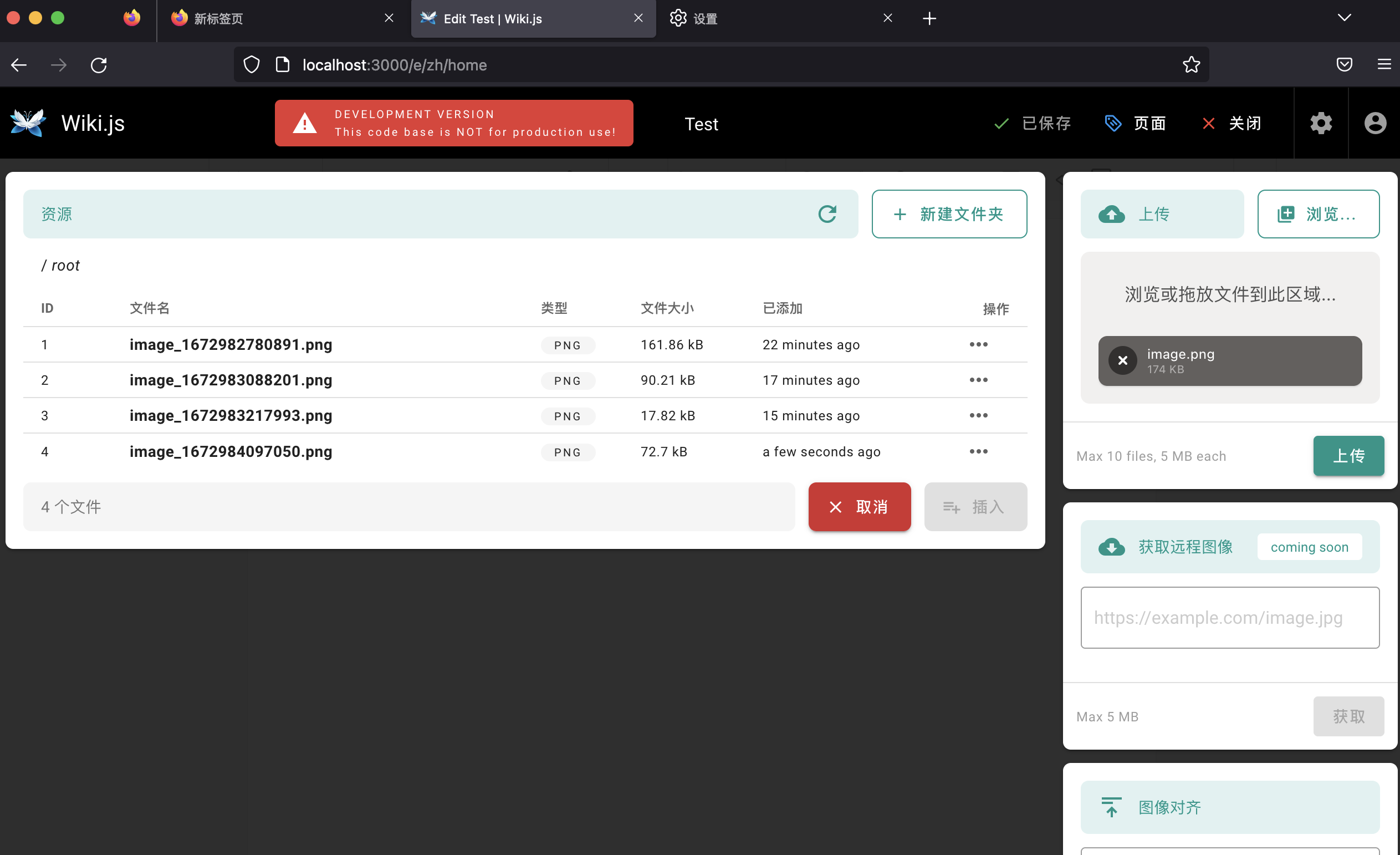The height and width of the screenshot is (855, 1400).
Task: Open actions menu for image_1672983217993.png
Action: (x=978, y=415)
